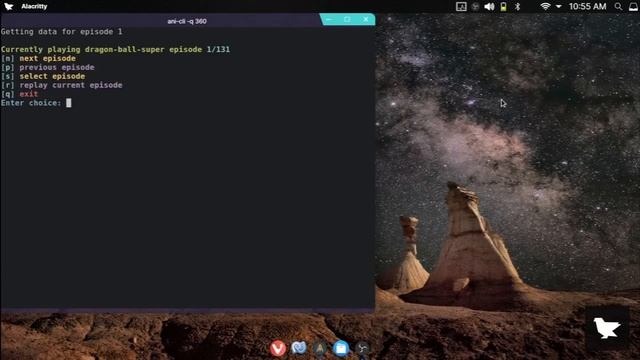Open the blue Files app in dock
The image size is (640, 360).
341,348
